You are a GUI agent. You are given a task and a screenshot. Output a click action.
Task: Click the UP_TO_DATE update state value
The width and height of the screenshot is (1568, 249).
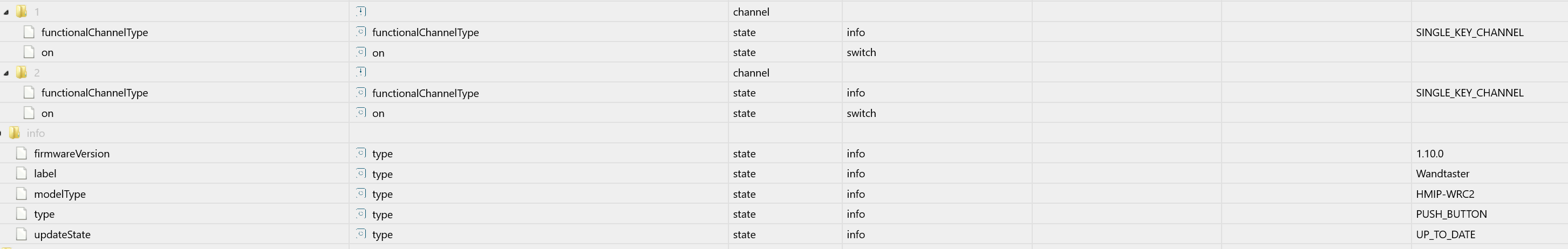[x=1445, y=234]
